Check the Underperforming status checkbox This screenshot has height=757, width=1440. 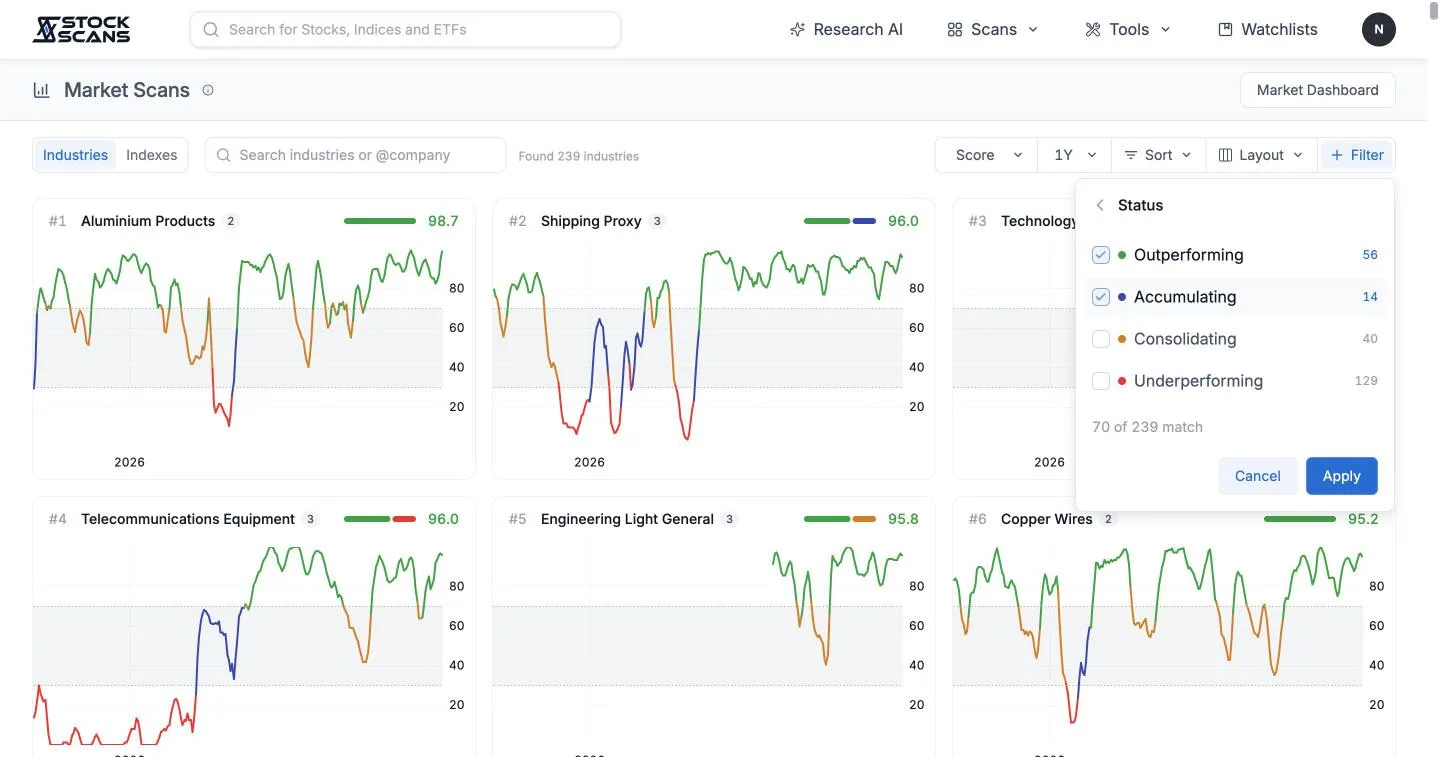pyautogui.click(x=1101, y=381)
